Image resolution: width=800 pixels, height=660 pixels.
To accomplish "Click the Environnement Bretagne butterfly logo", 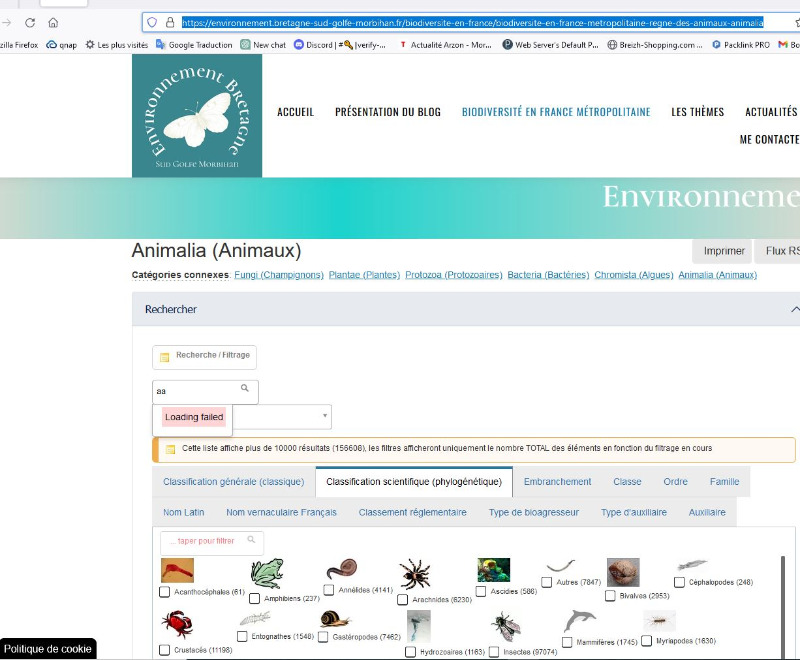I will (197, 116).
